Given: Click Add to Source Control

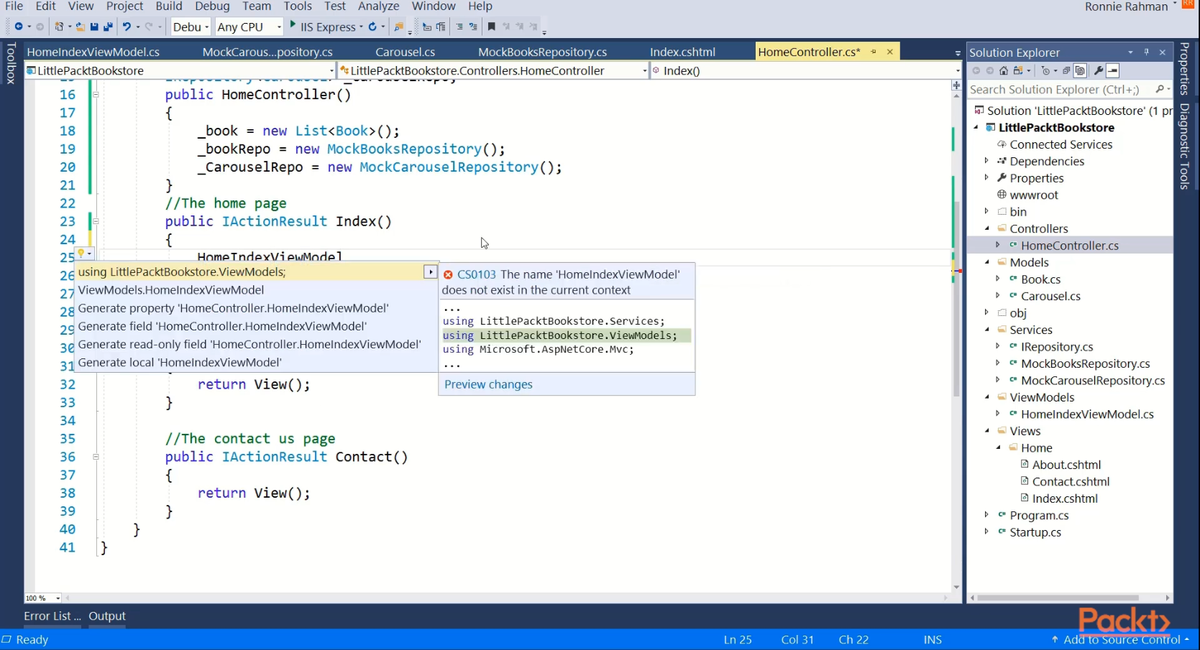Looking at the screenshot, I should [x=1120, y=639].
